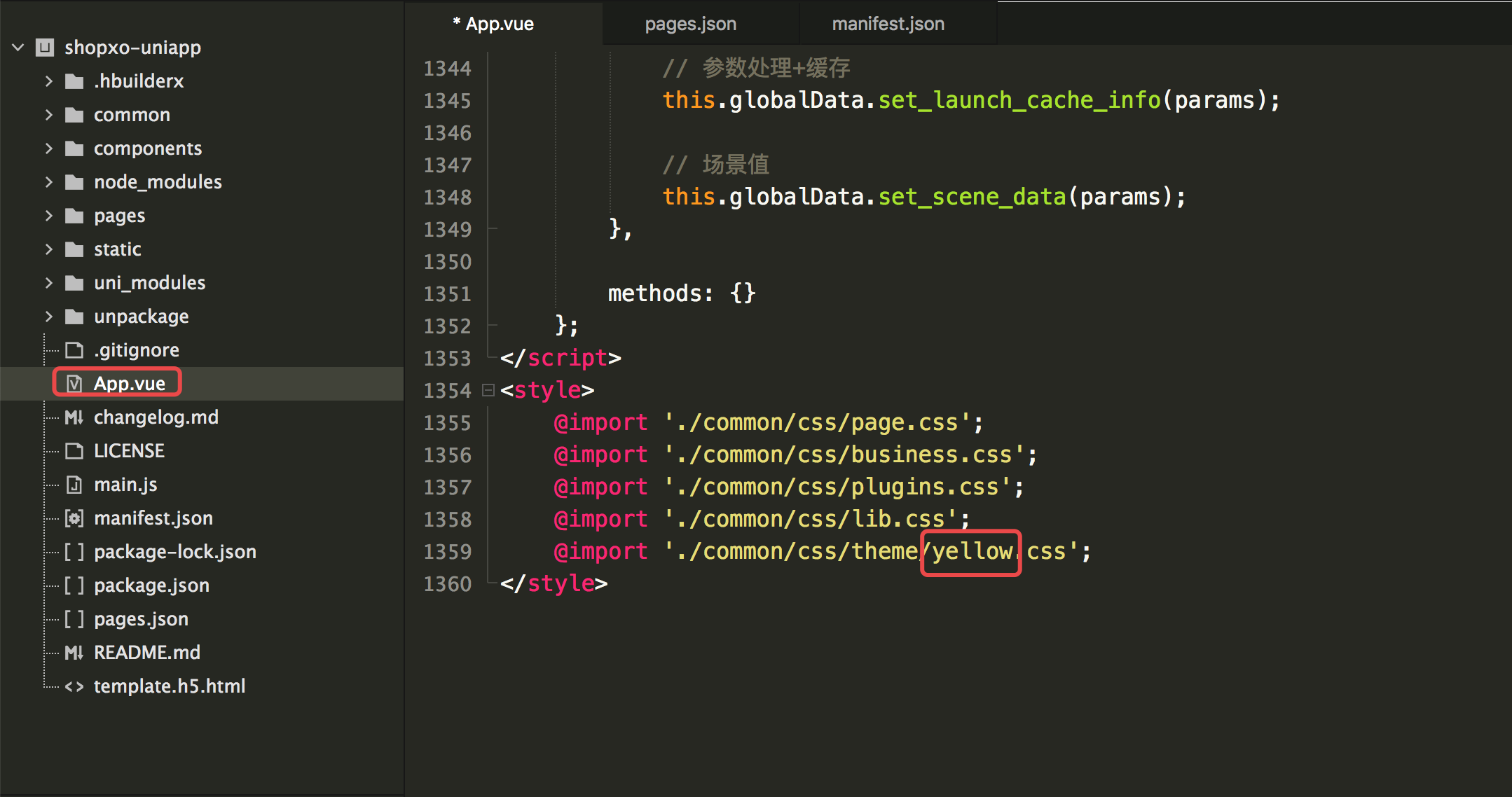Click the gear icon beside manifest.json
This screenshot has width=1512, height=797.
pyautogui.click(x=74, y=518)
